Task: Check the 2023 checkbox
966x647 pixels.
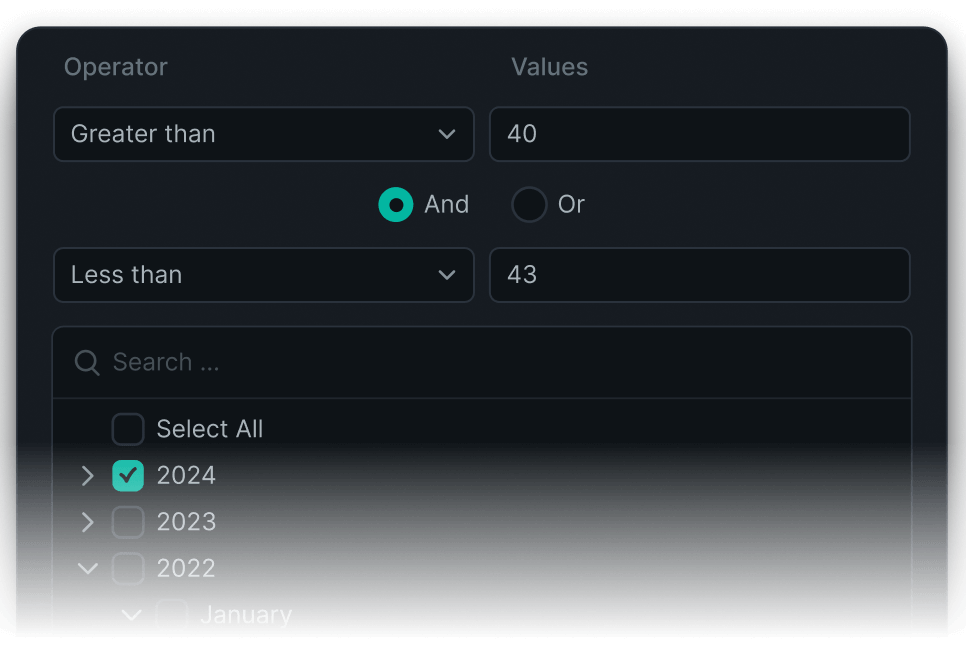Action: point(128,522)
